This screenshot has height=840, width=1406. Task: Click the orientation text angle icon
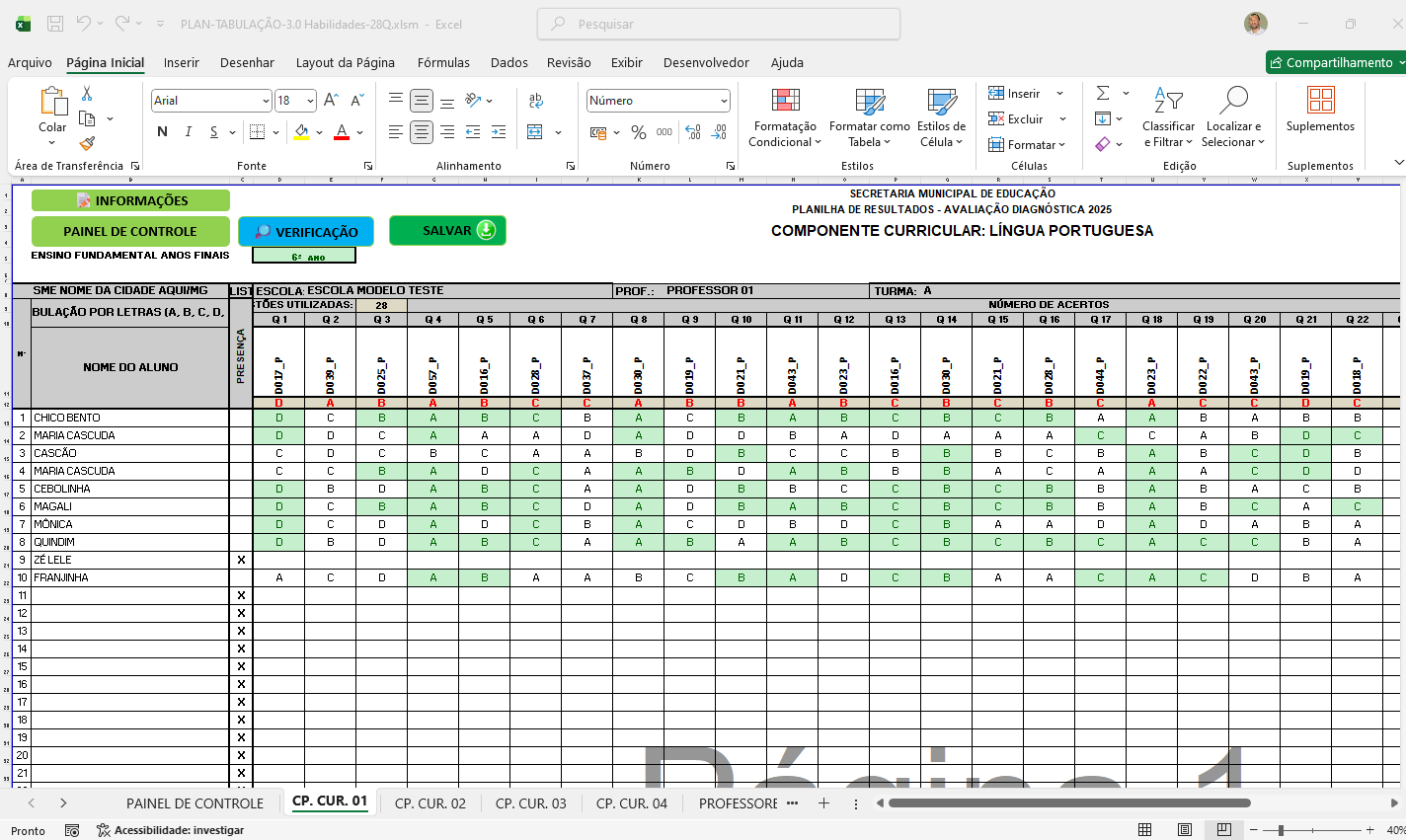tap(473, 100)
